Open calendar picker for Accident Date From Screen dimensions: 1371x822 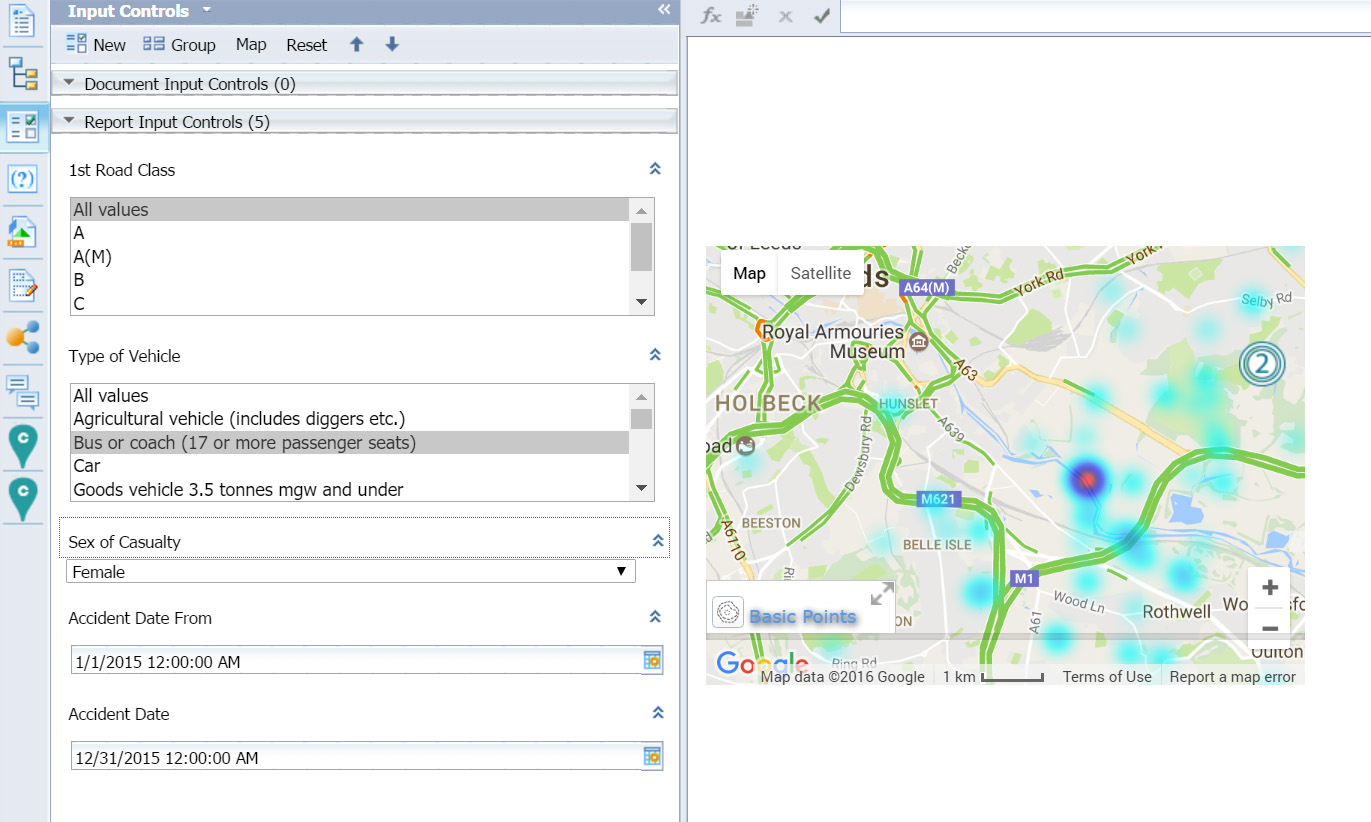click(x=652, y=660)
